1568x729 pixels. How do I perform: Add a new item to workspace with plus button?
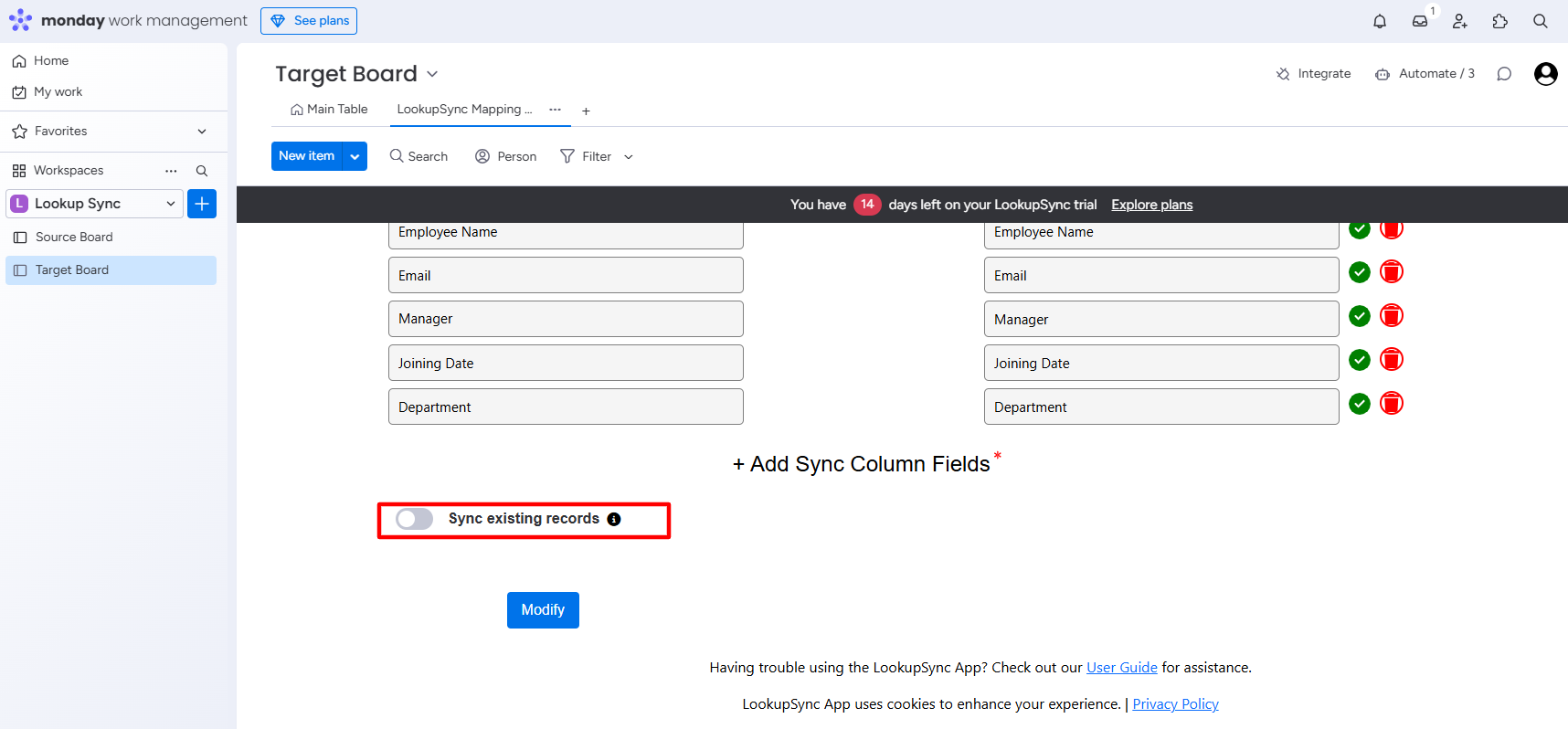point(202,204)
